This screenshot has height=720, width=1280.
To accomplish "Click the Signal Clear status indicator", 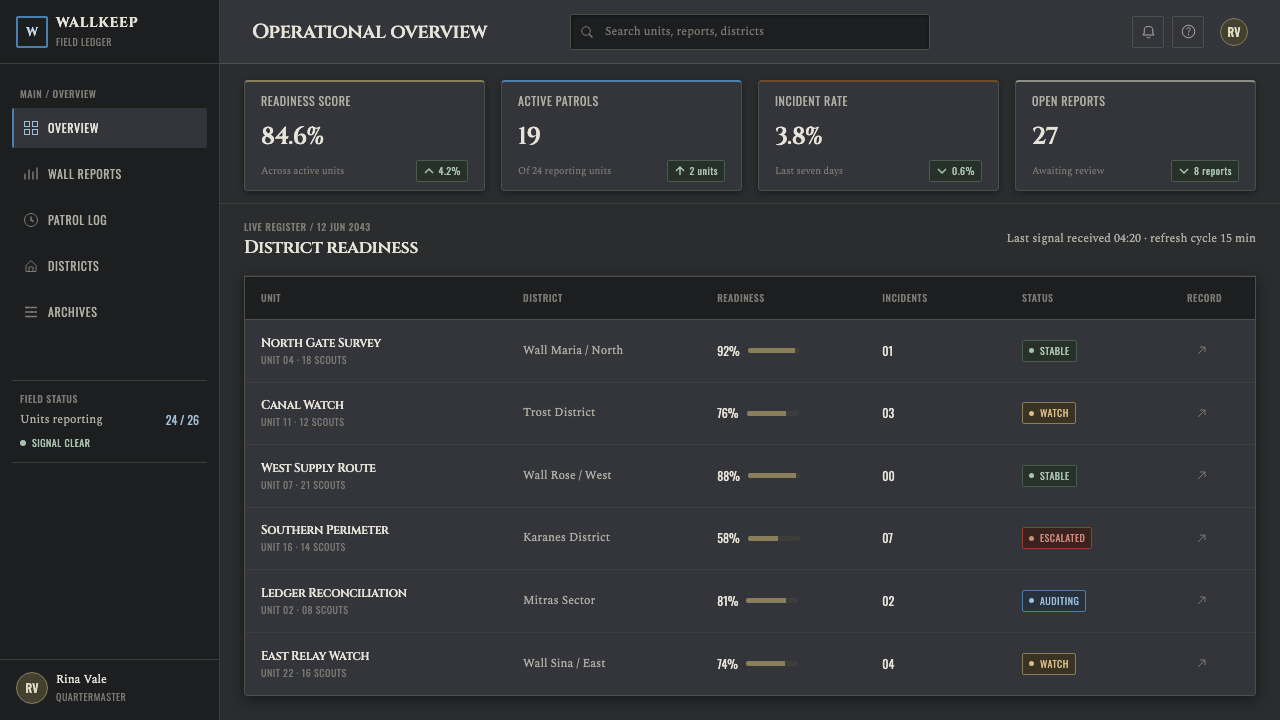I will click(x=55, y=443).
